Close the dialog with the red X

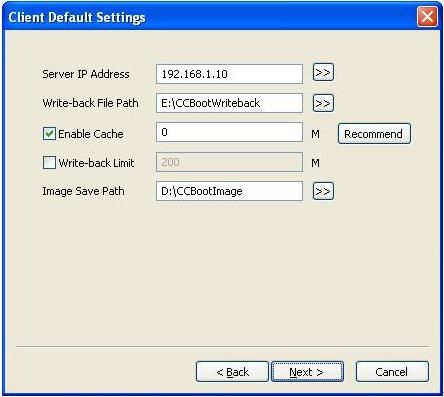click(x=427, y=17)
